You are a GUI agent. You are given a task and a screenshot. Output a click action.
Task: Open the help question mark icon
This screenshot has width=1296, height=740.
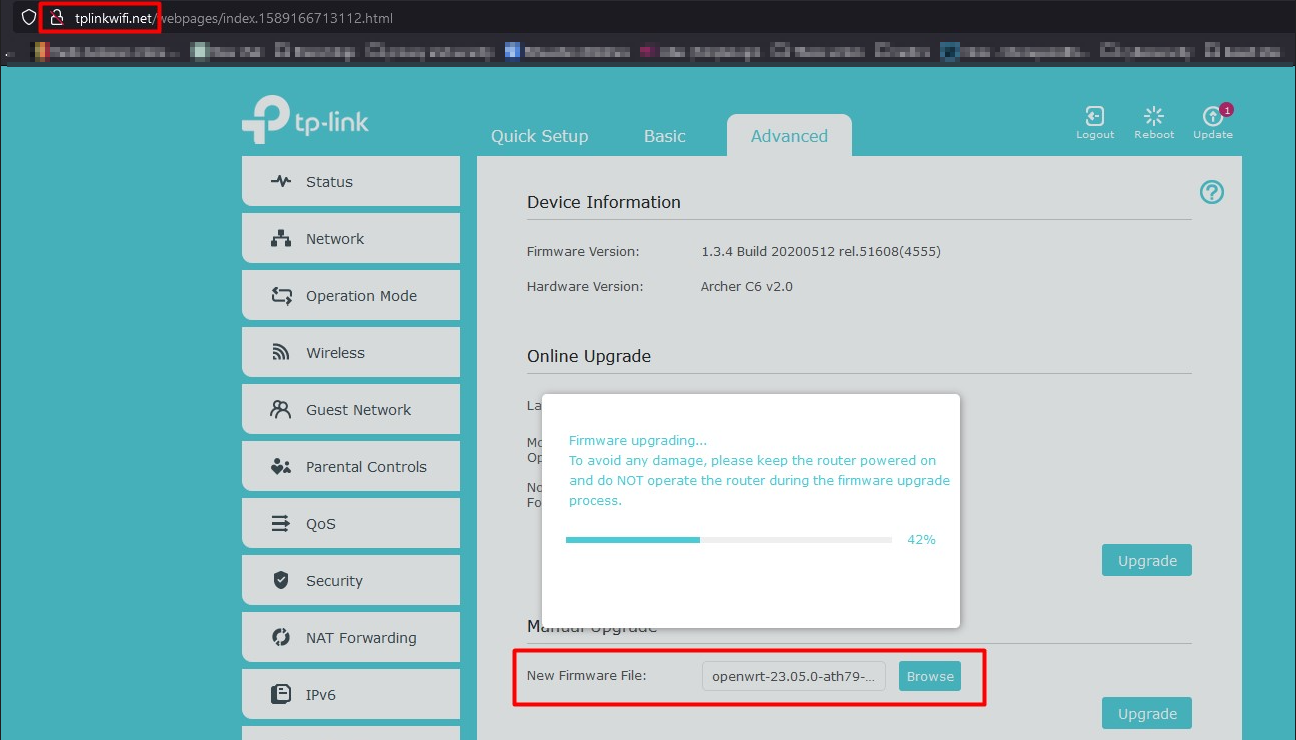[1212, 192]
